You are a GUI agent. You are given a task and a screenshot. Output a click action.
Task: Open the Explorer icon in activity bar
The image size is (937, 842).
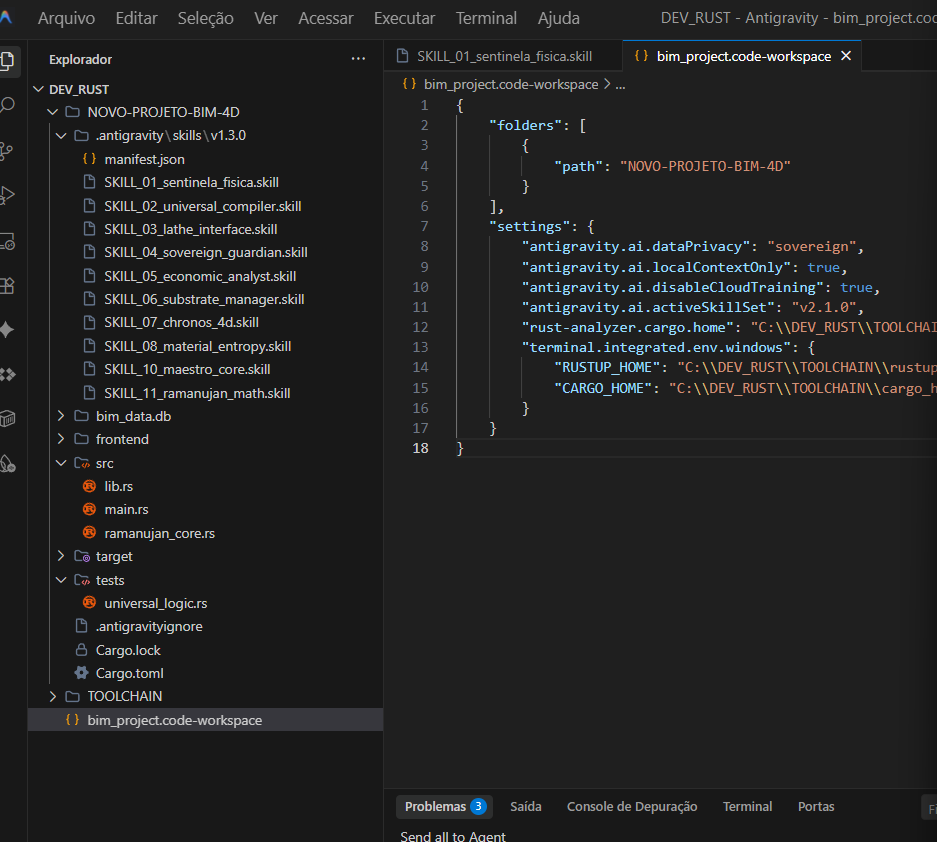(x=8, y=61)
